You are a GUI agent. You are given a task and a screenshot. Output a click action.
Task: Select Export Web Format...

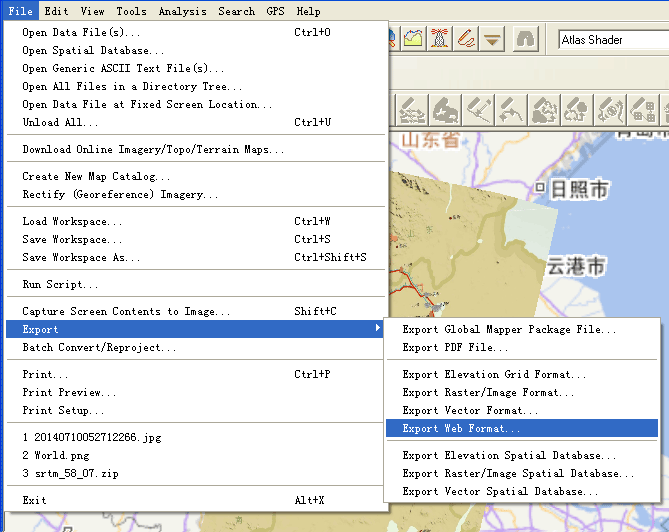pyautogui.click(x=522, y=428)
